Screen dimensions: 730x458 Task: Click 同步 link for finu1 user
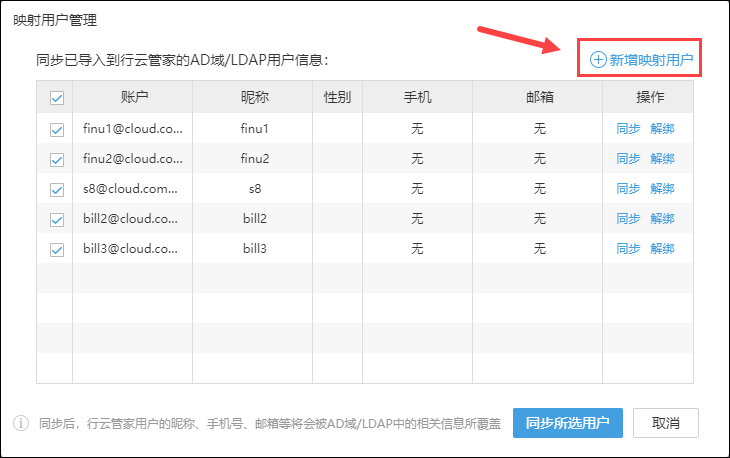pos(628,128)
